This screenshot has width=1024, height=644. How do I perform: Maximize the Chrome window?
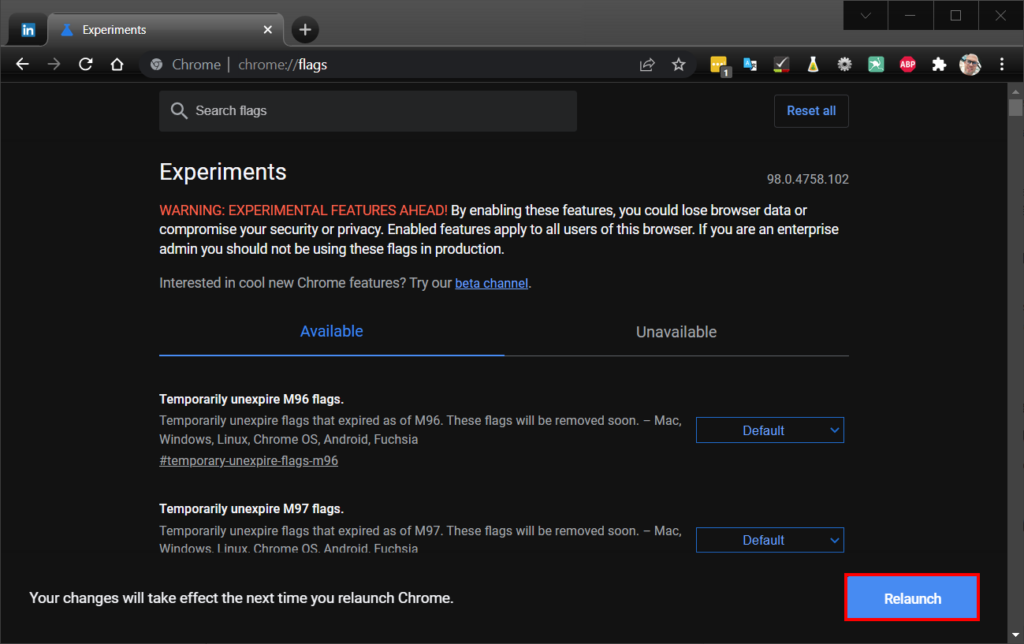[x=955, y=16]
